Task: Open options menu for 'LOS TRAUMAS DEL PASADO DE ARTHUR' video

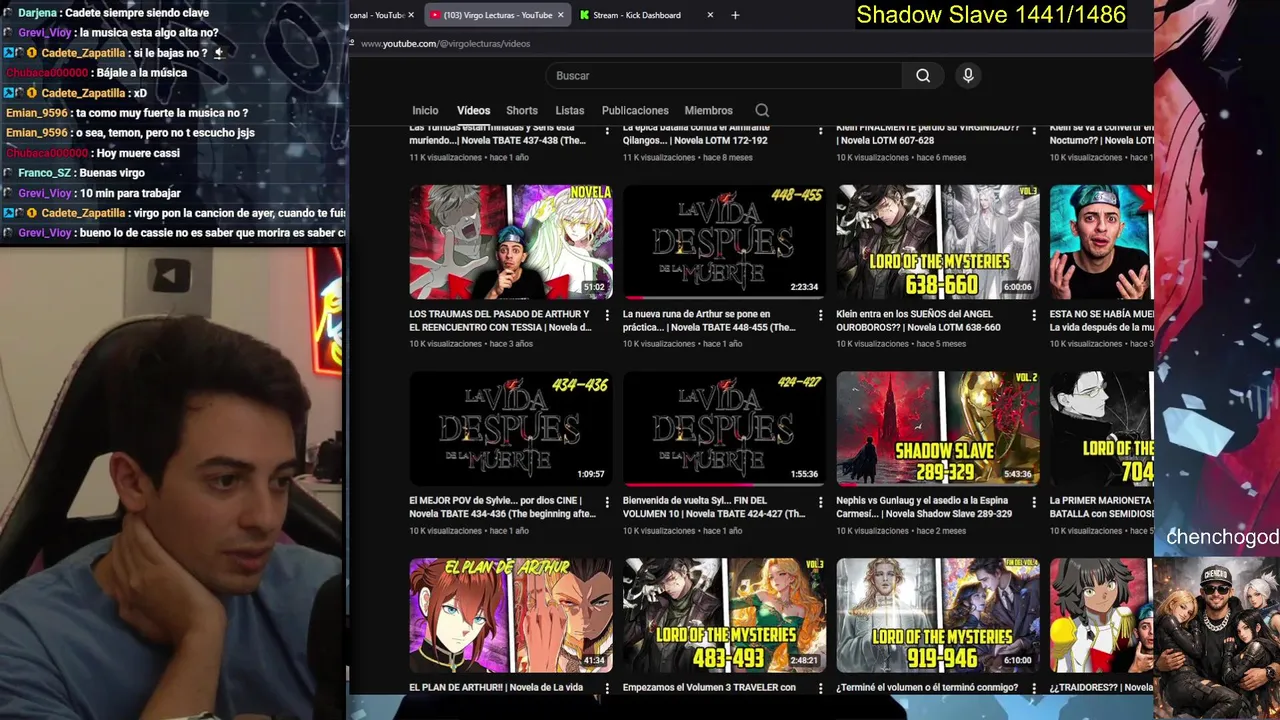Action: pos(606,315)
